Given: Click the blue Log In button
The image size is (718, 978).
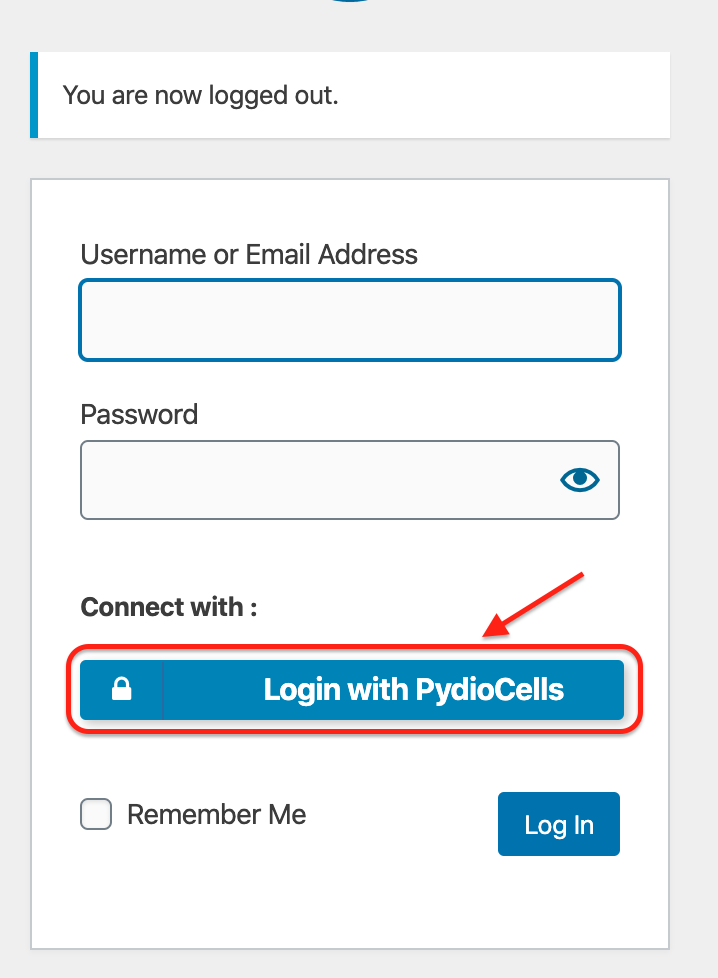Looking at the screenshot, I should 559,824.
